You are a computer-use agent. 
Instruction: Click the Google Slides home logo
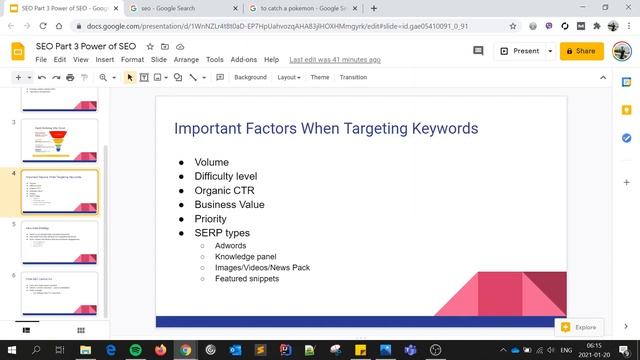click(18, 51)
